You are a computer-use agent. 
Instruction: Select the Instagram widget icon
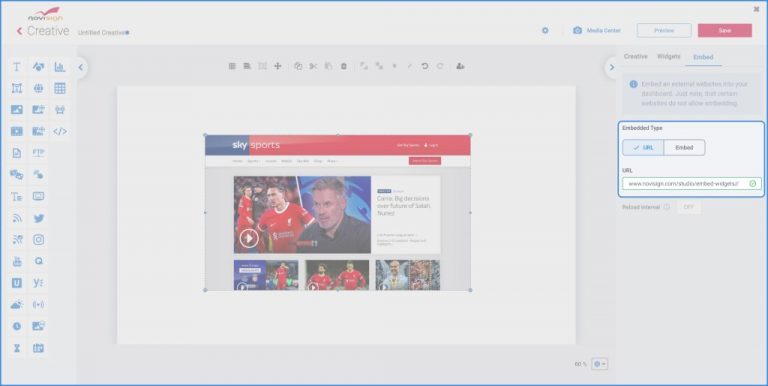click(x=39, y=240)
